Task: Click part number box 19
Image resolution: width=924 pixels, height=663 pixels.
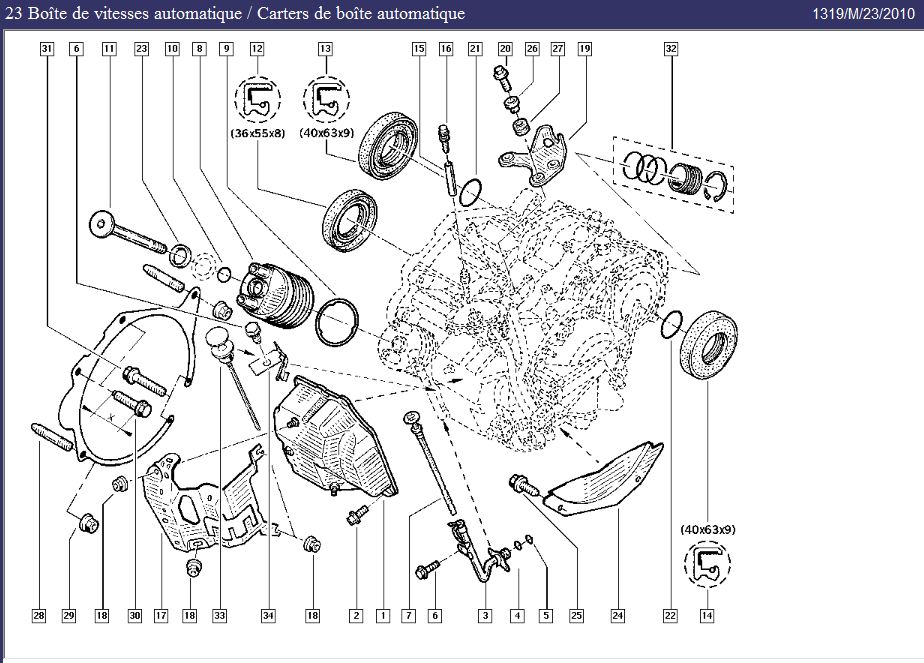Action: click(x=585, y=49)
